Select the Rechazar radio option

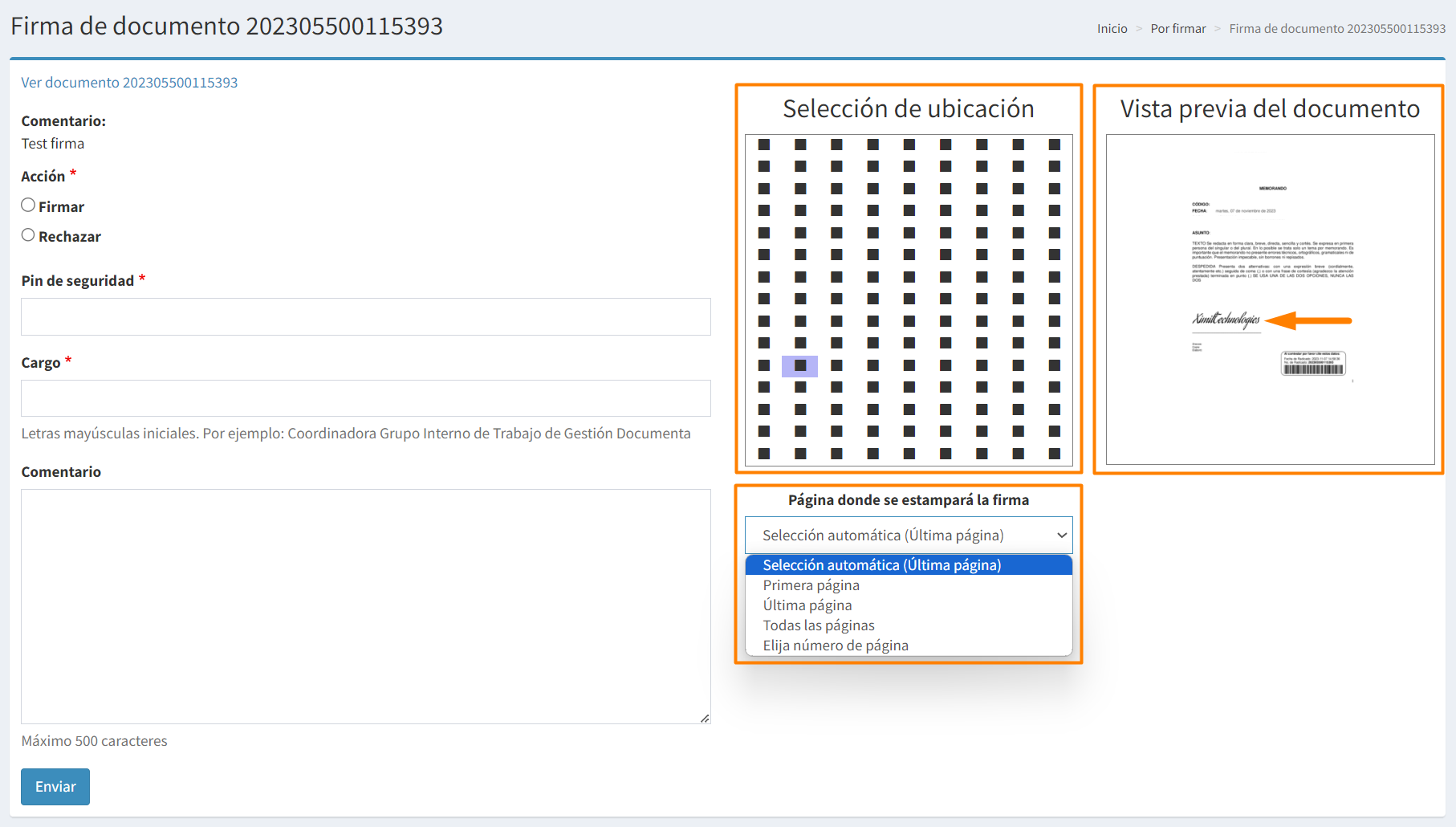[28, 235]
